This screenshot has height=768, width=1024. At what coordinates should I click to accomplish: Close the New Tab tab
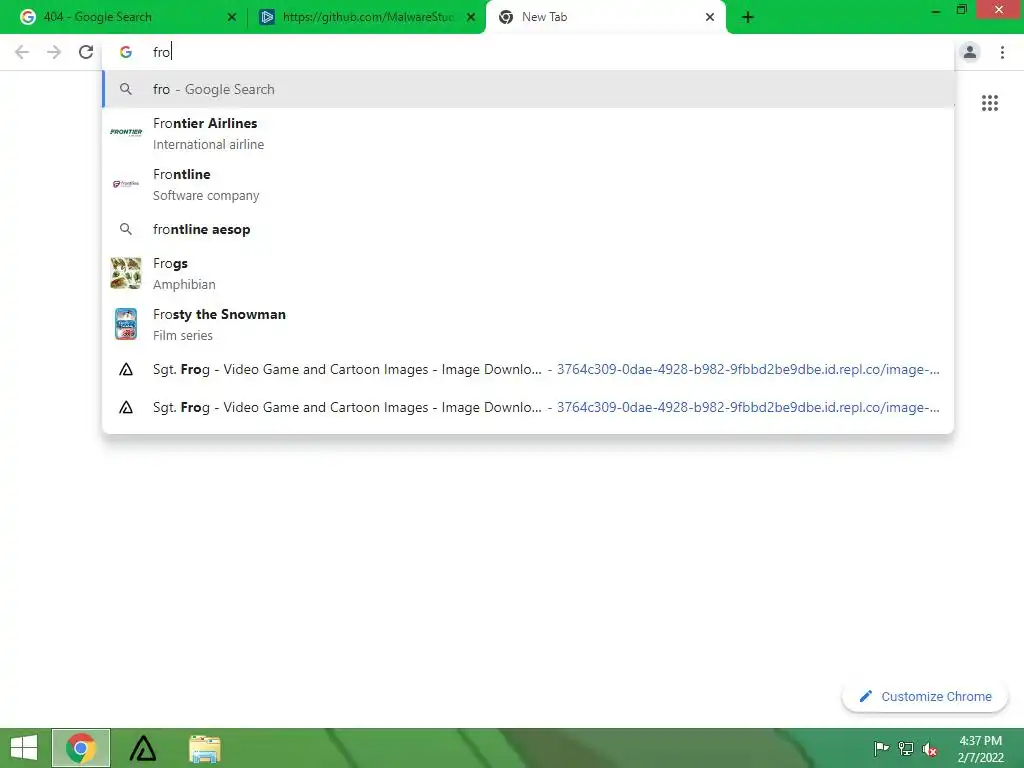click(x=710, y=17)
